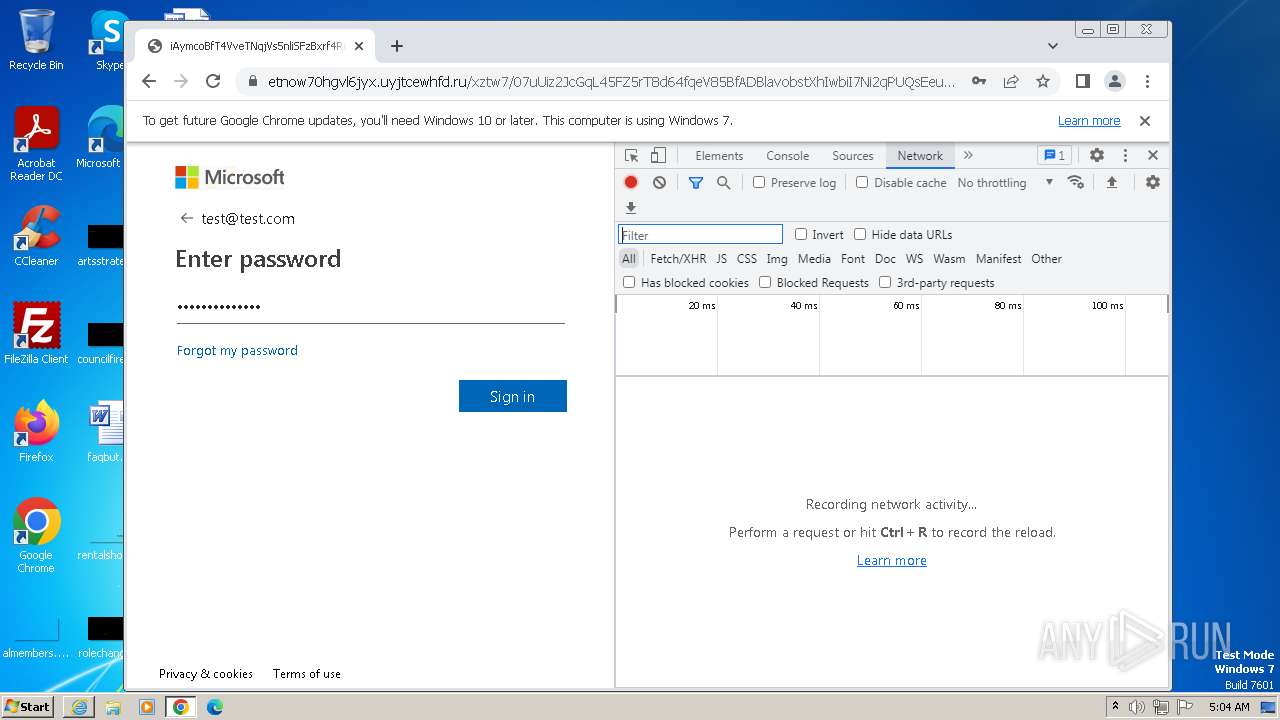The height and width of the screenshot is (720, 1280).
Task: Stop recording the network log
Action: pos(631,182)
